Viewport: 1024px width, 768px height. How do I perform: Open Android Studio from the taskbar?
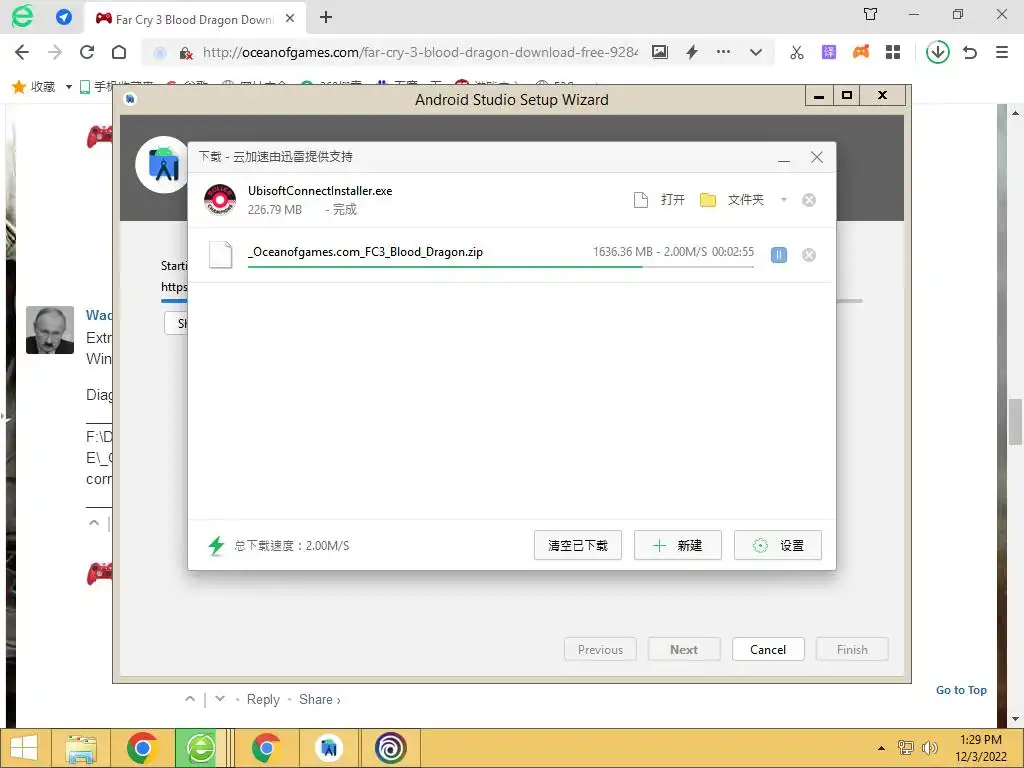tap(328, 748)
